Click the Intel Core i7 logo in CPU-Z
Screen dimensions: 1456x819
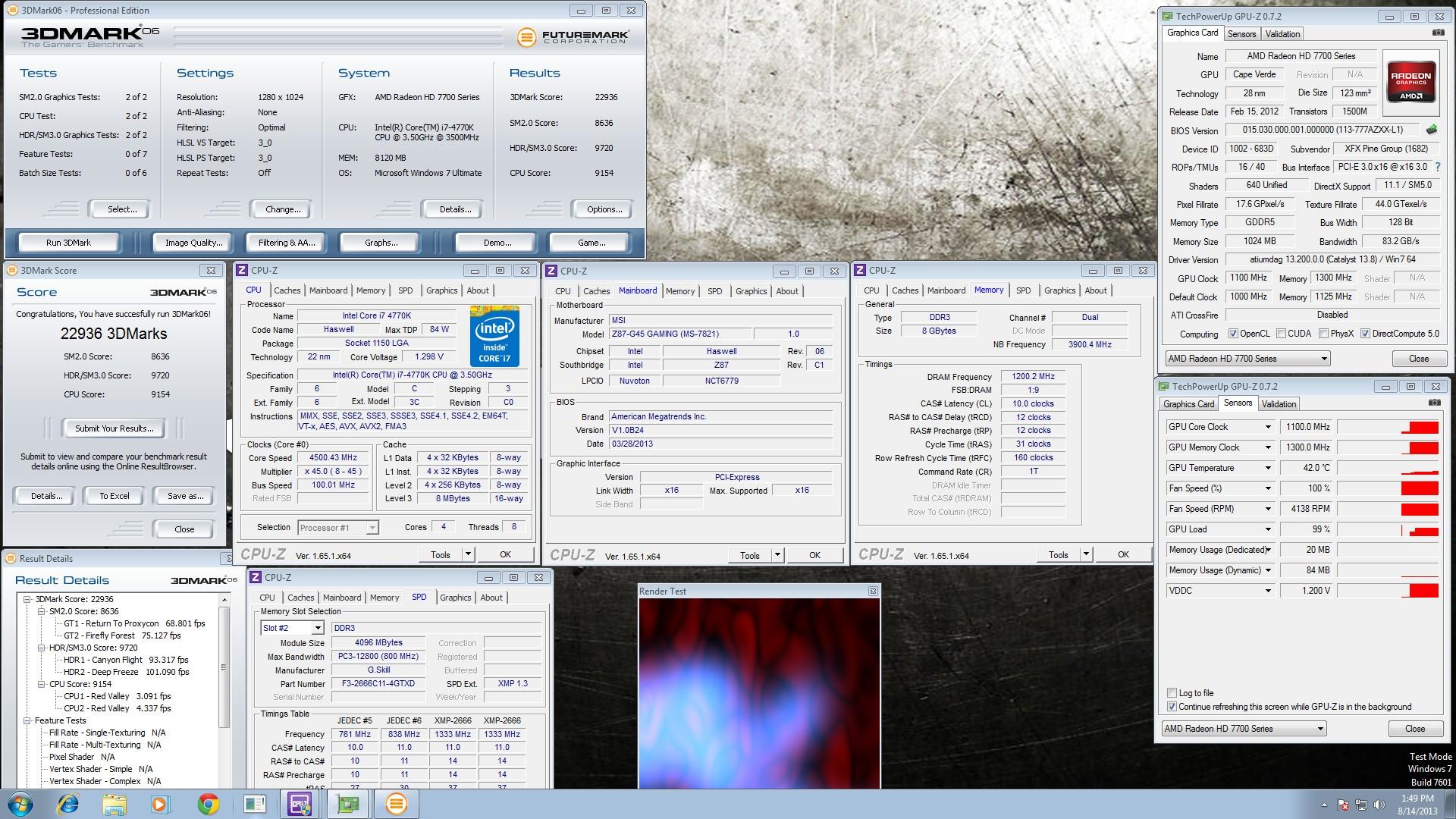point(494,336)
